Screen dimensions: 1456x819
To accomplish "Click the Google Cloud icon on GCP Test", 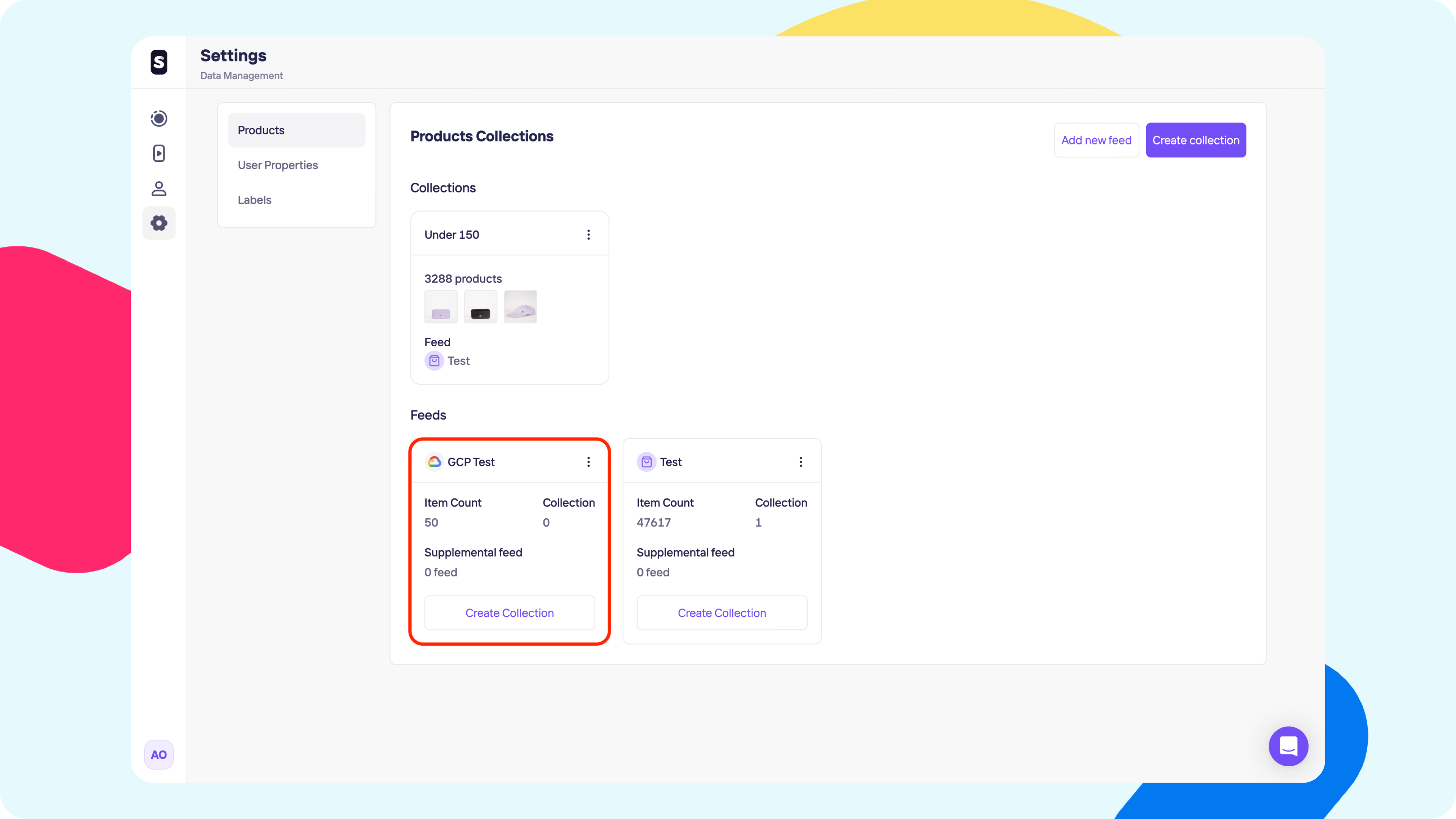I will coord(434,462).
